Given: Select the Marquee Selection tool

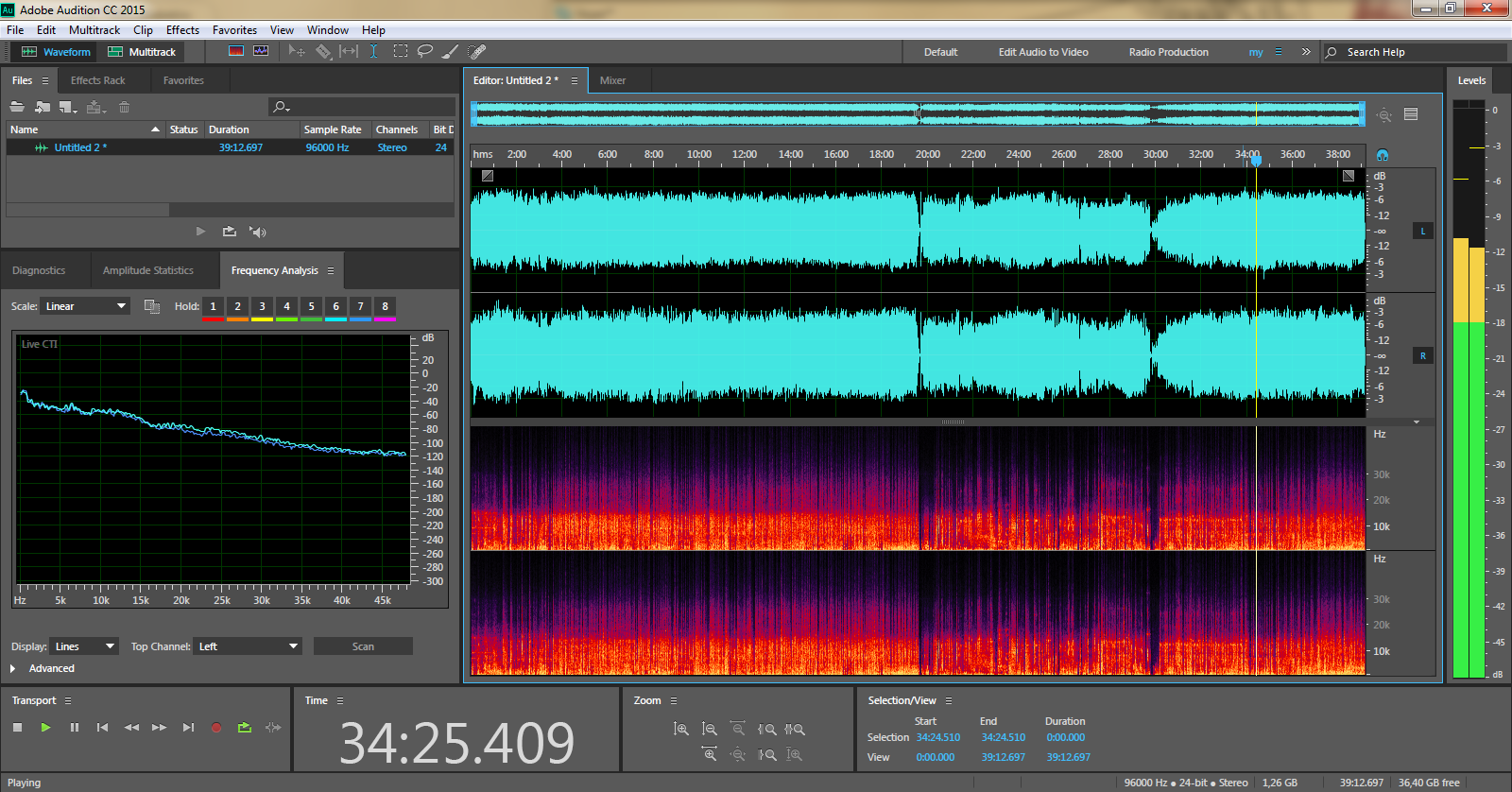Looking at the screenshot, I should pos(401,51).
